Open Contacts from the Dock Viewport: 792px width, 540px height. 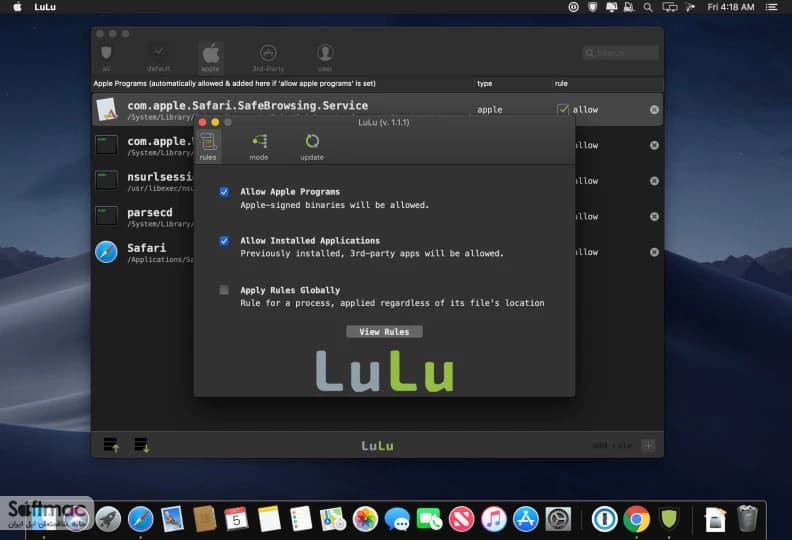click(x=205, y=519)
